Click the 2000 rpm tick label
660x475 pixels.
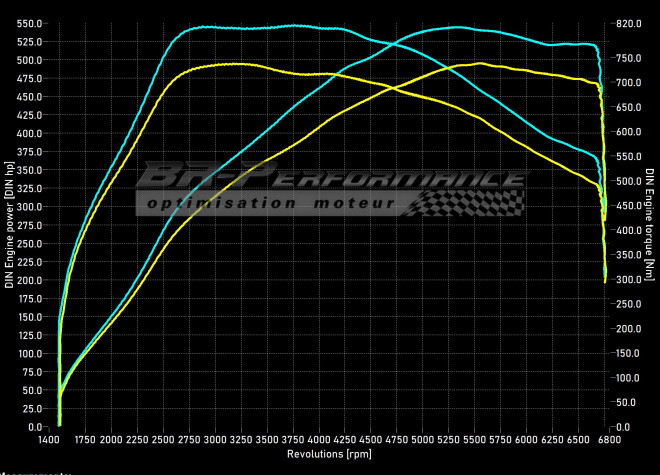tap(111, 440)
